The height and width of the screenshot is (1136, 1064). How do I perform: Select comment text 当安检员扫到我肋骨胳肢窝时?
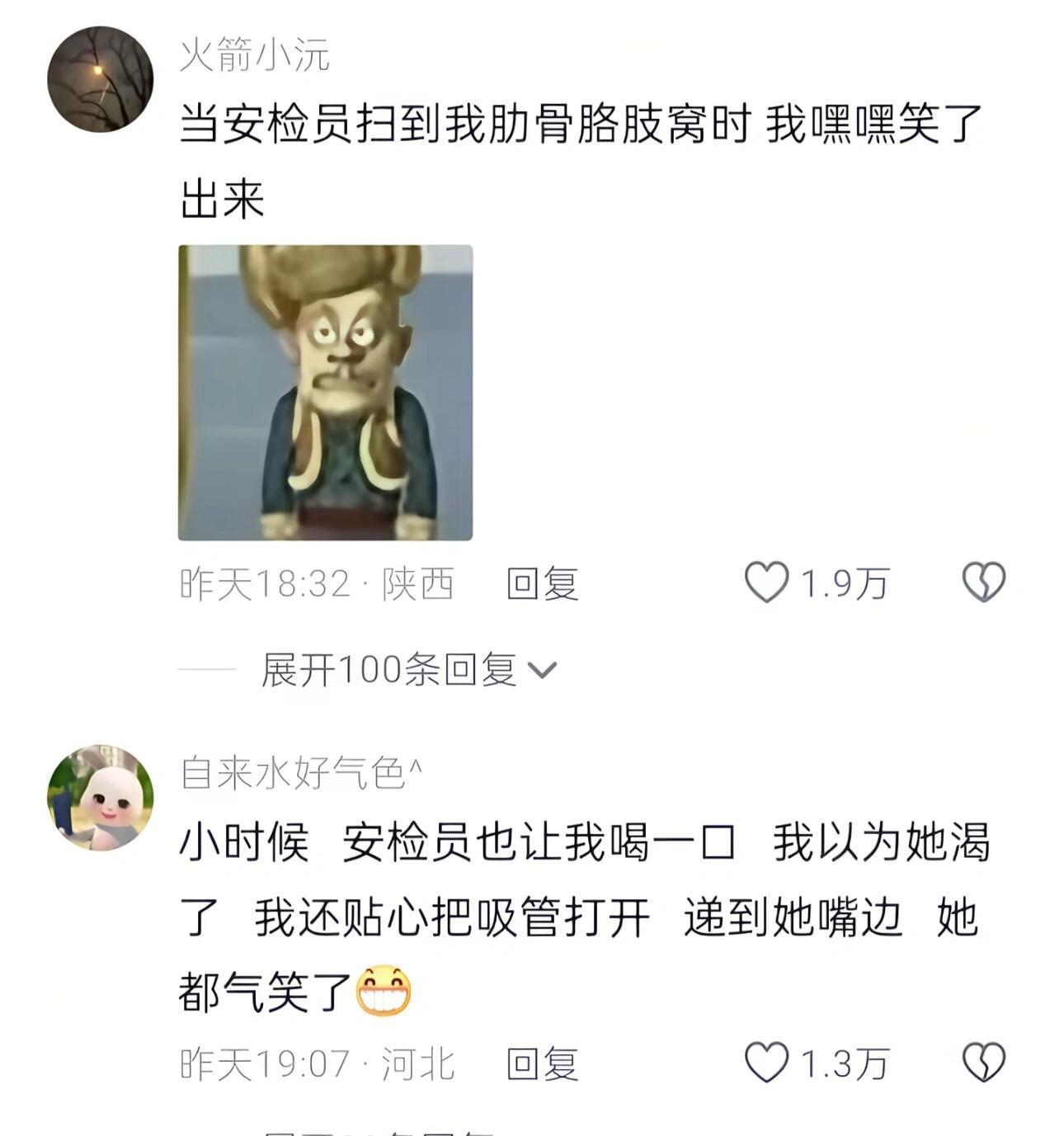pyautogui.click(x=464, y=125)
